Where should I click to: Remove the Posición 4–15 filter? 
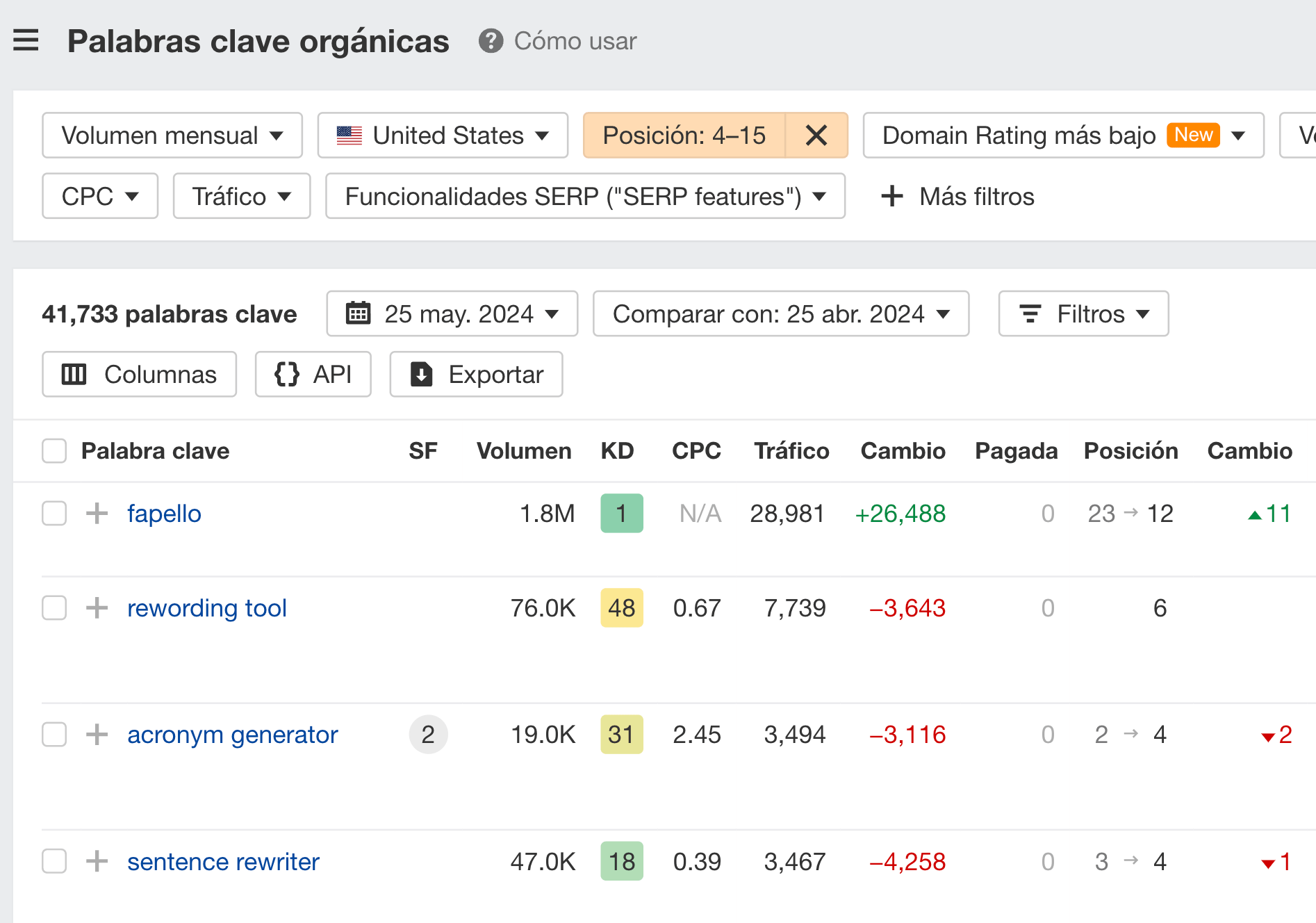(x=816, y=135)
